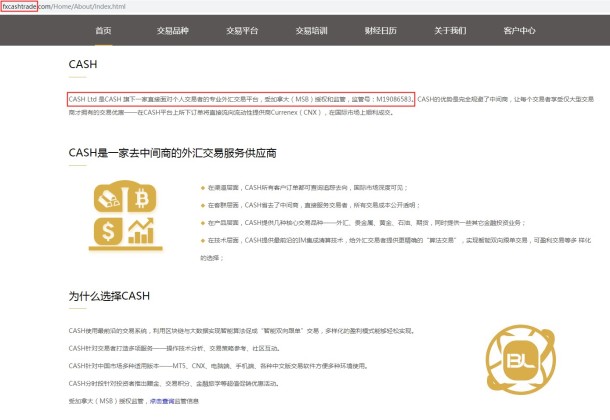Click the CASH page heading
Viewport: 610px width, 420px height.
pos(83,64)
